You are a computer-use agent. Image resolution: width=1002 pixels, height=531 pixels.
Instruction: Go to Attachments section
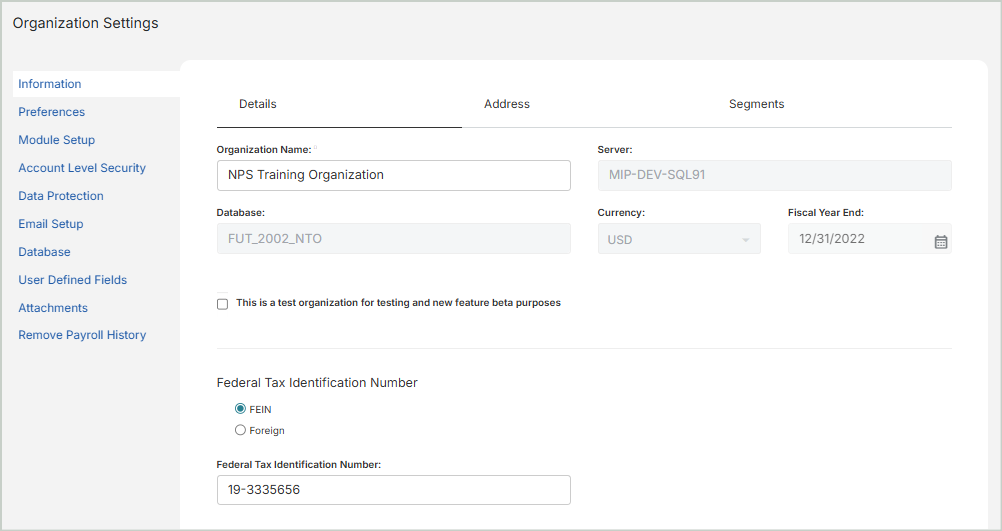[53, 308]
